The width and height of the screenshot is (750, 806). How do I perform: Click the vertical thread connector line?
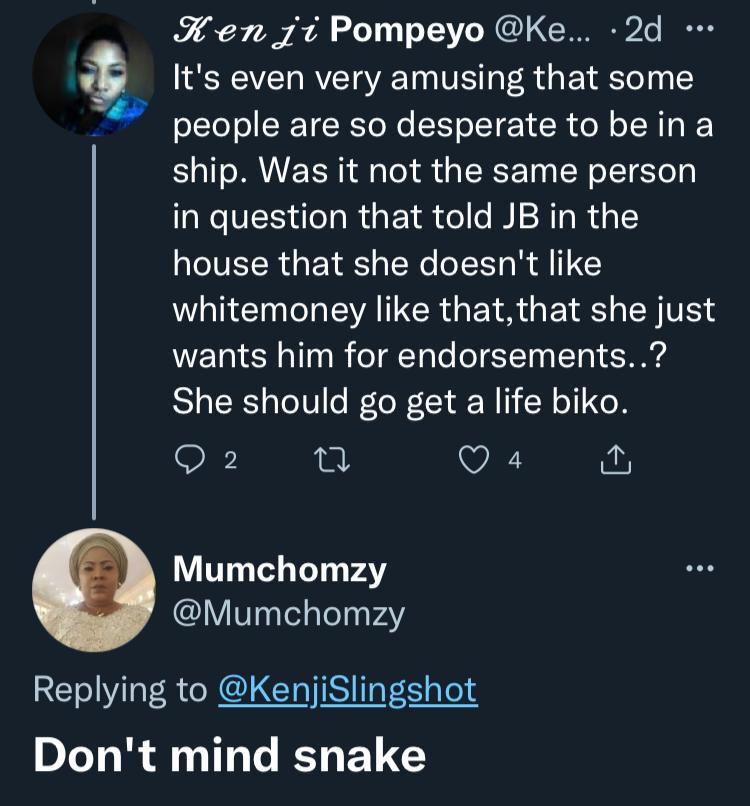[94, 332]
